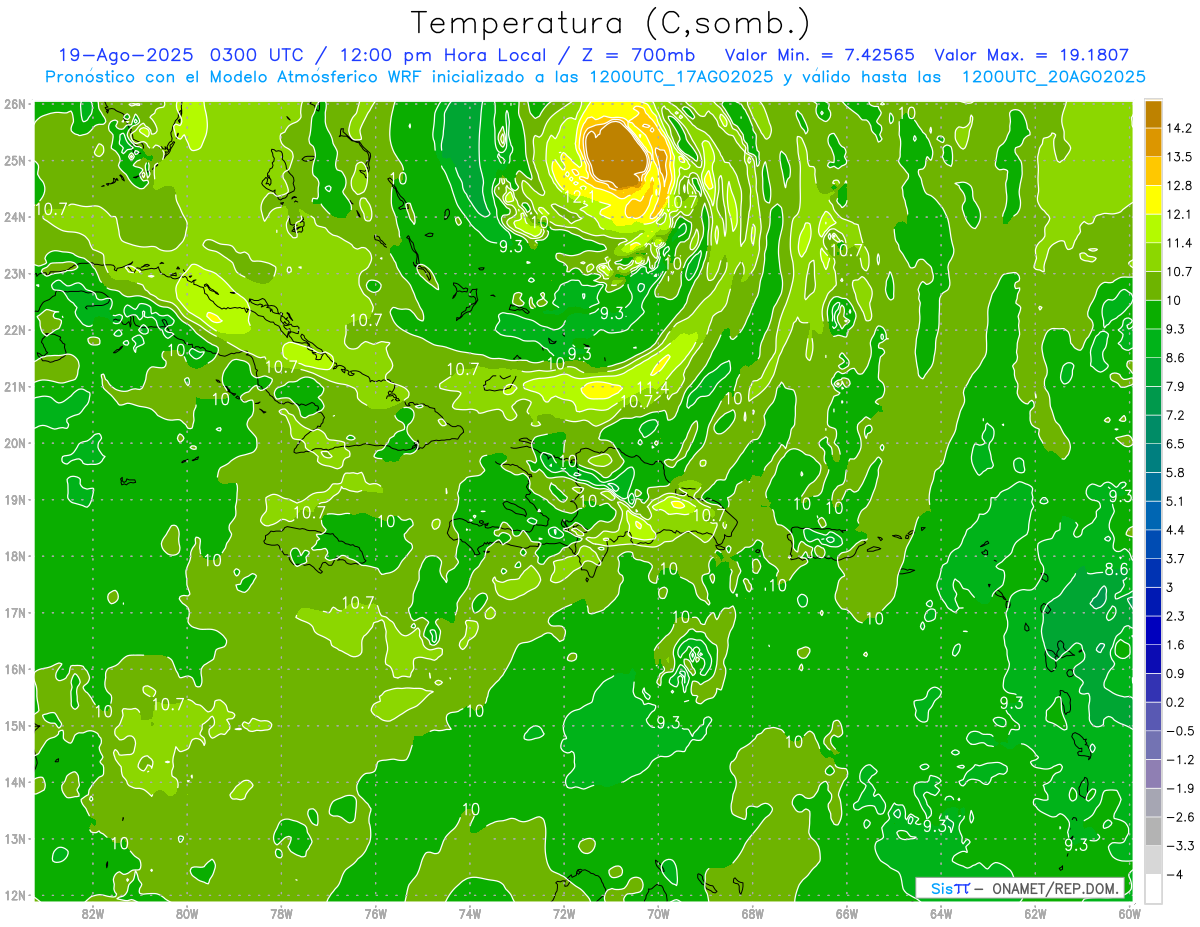Click the 7.9 label on the color scale
Image resolution: width=1200 pixels, height=927 pixels.
click(1175, 386)
